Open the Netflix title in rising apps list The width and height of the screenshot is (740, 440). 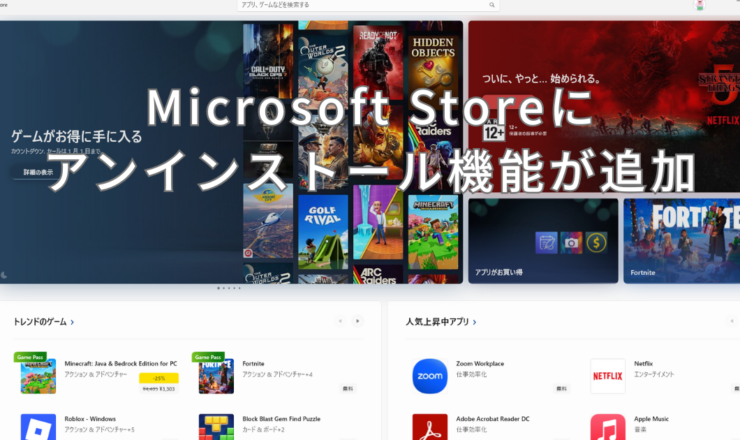(x=643, y=364)
